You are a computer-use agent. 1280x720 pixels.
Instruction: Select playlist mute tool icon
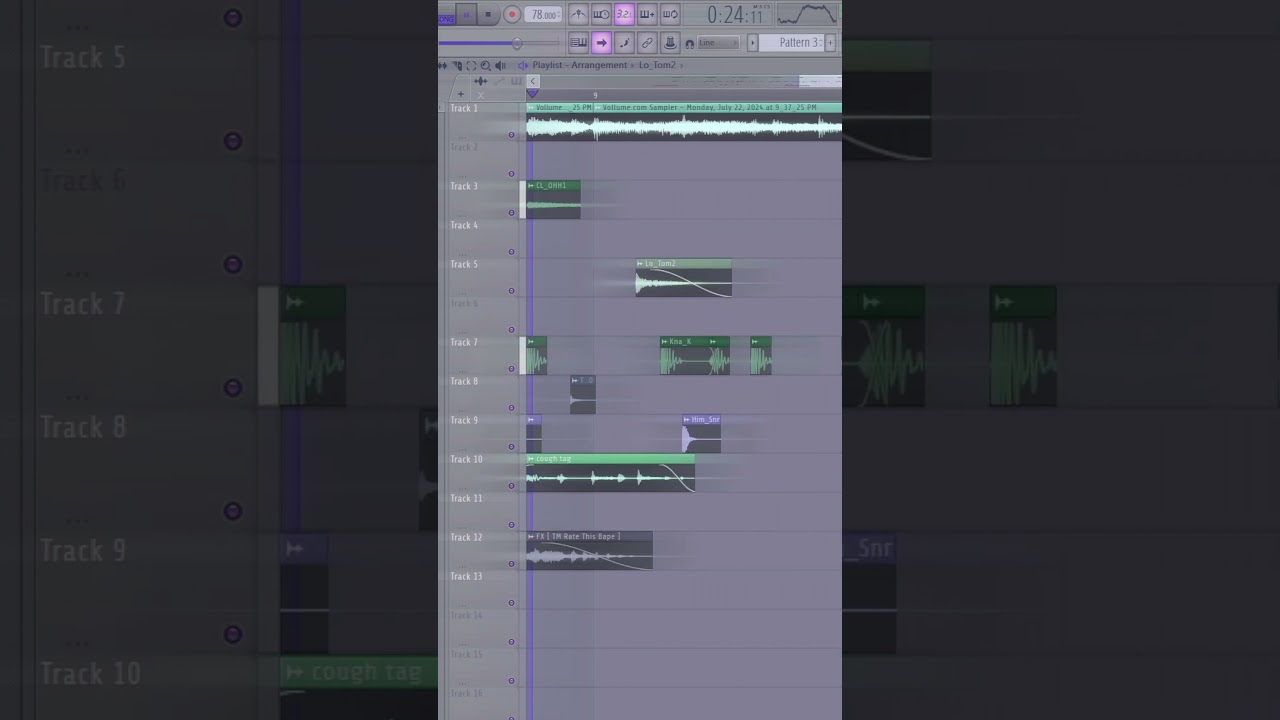457,66
